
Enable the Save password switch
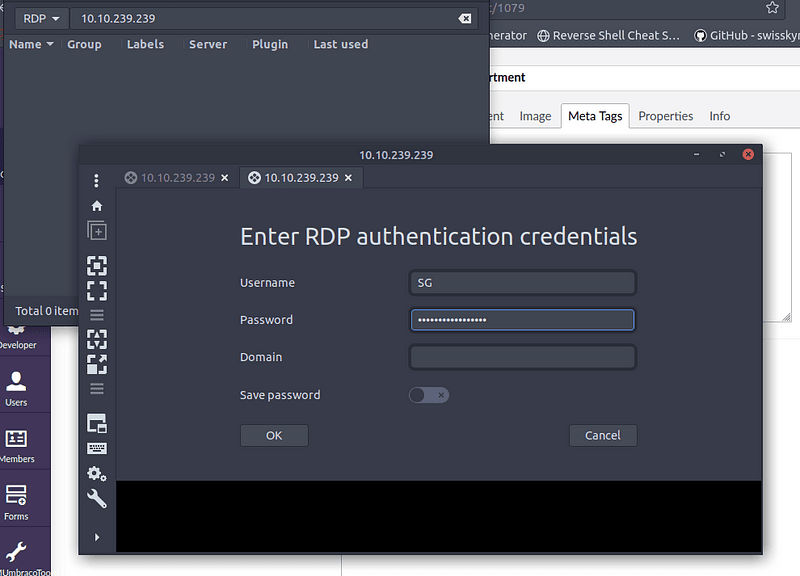429,395
